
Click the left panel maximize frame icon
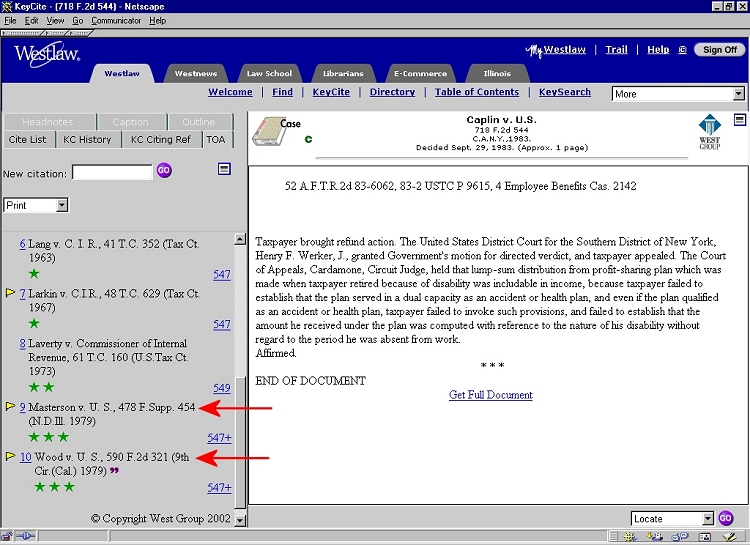(x=225, y=169)
